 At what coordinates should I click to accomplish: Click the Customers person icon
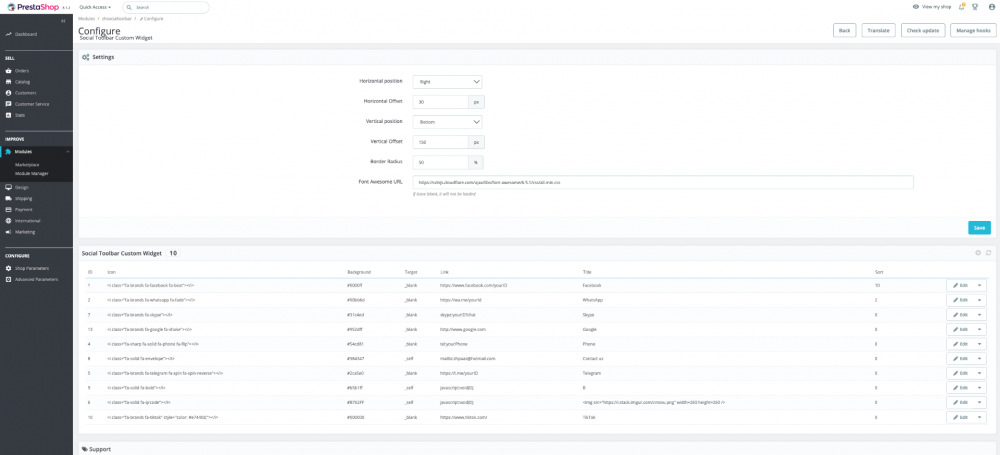[9, 93]
